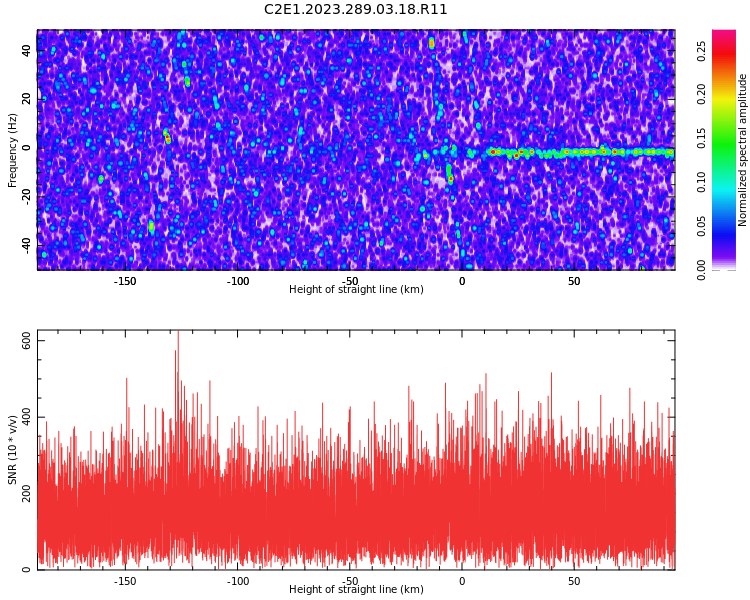Click the 0.15 tick on the colorbar
This screenshot has width=750, height=600.
click(x=701, y=138)
